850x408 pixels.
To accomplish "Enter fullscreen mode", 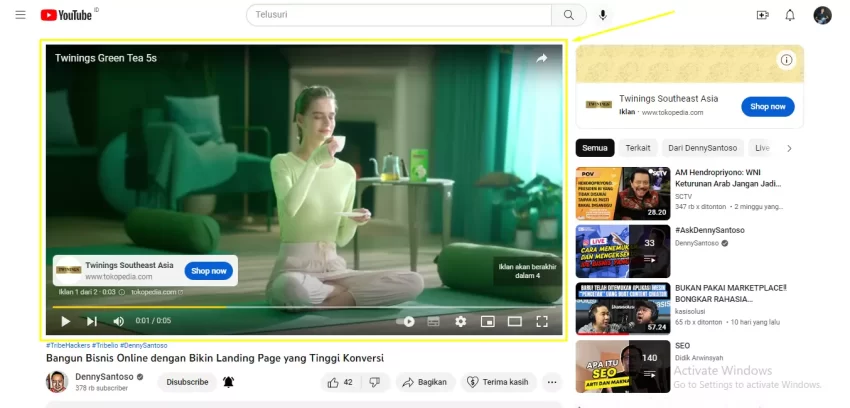I will click(x=542, y=321).
